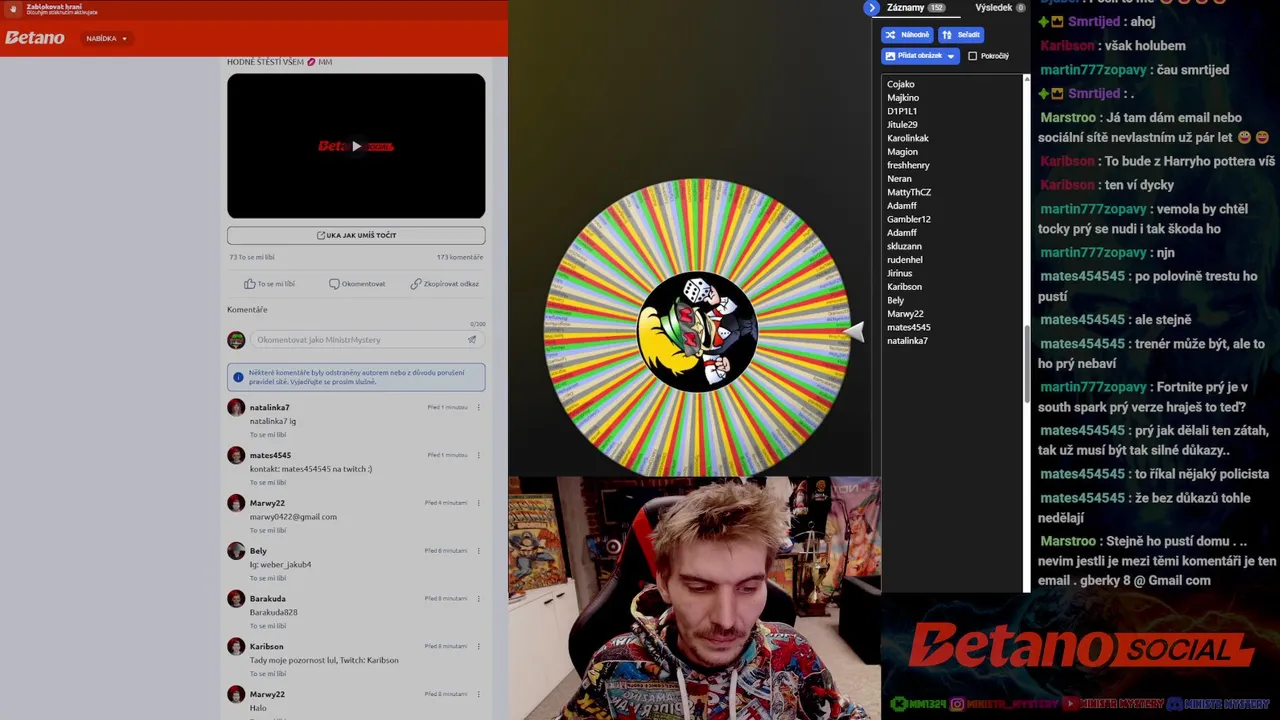This screenshot has width=1280, height=720.
Task: Collapse the wheel side panel with the blue chevron
Action: (x=872, y=8)
